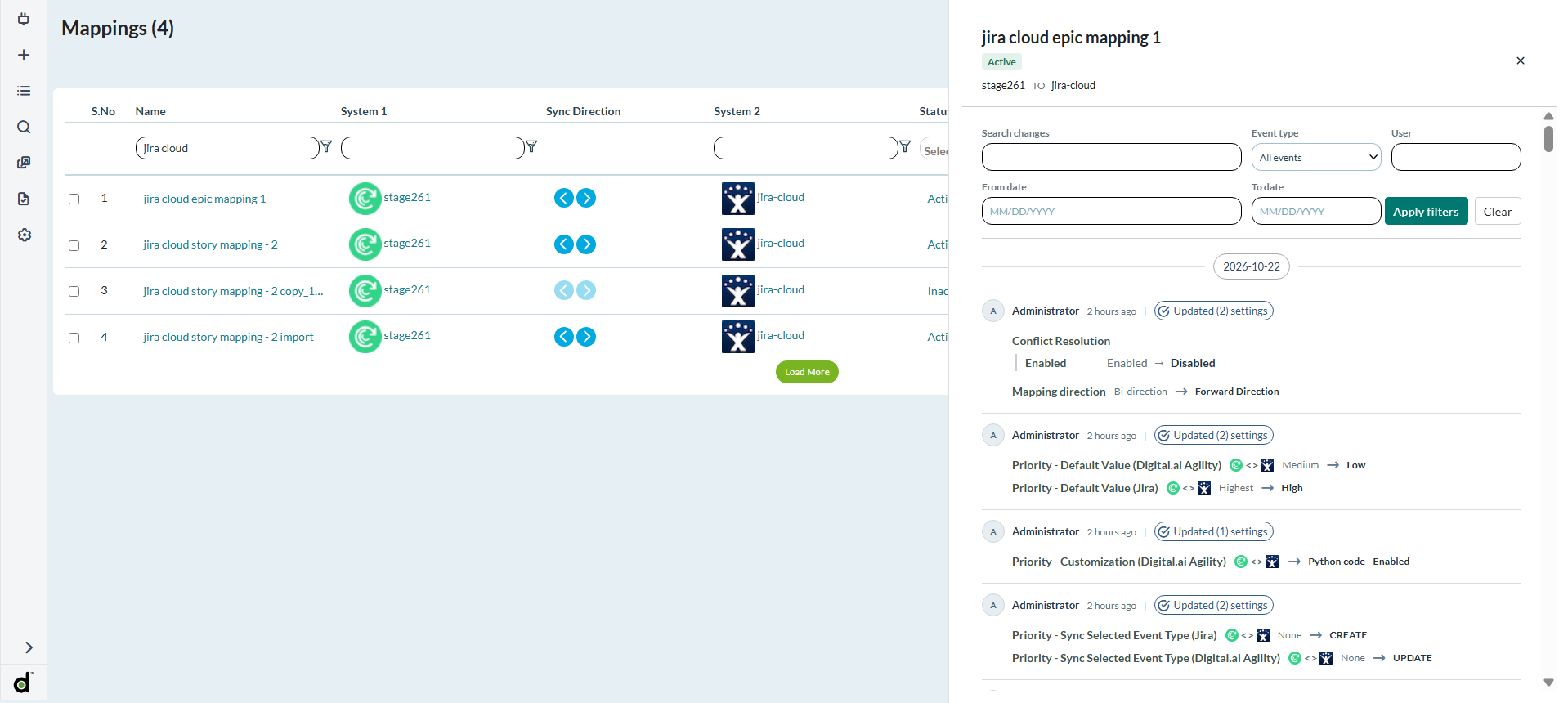Expand the left sidebar with chevron arrow

coord(29,647)
